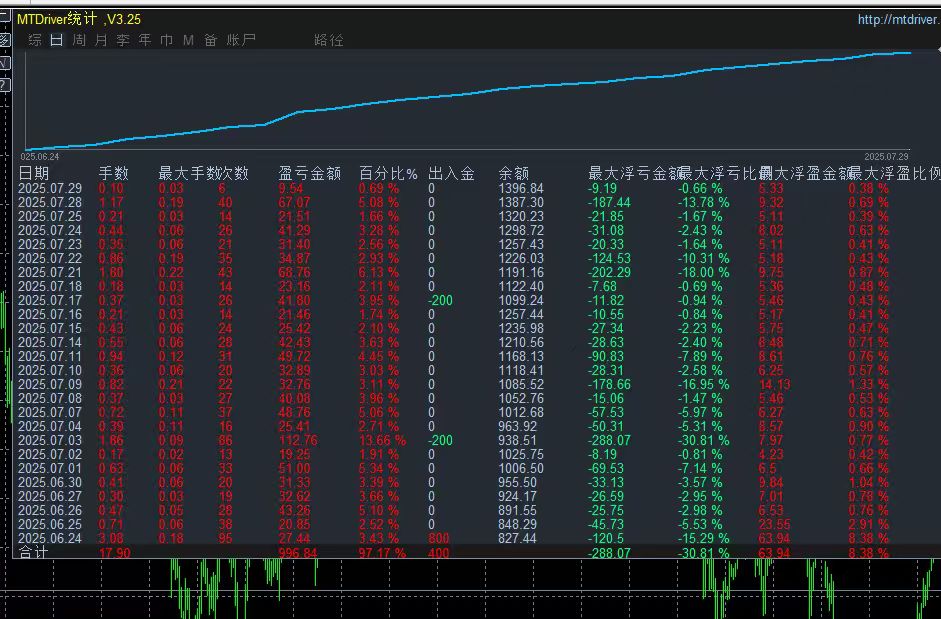The image size is (941, 619).
Task: Click the 日期 column header
Action: [x=34, y=174]
